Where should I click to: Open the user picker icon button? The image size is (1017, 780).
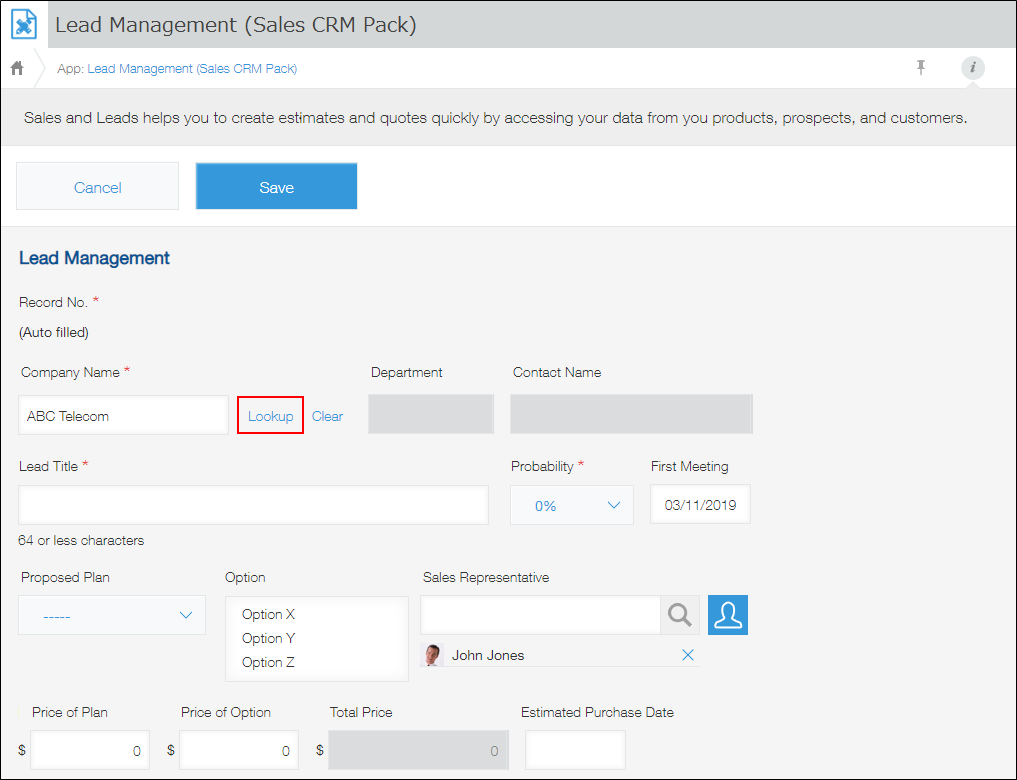[728, 615]
